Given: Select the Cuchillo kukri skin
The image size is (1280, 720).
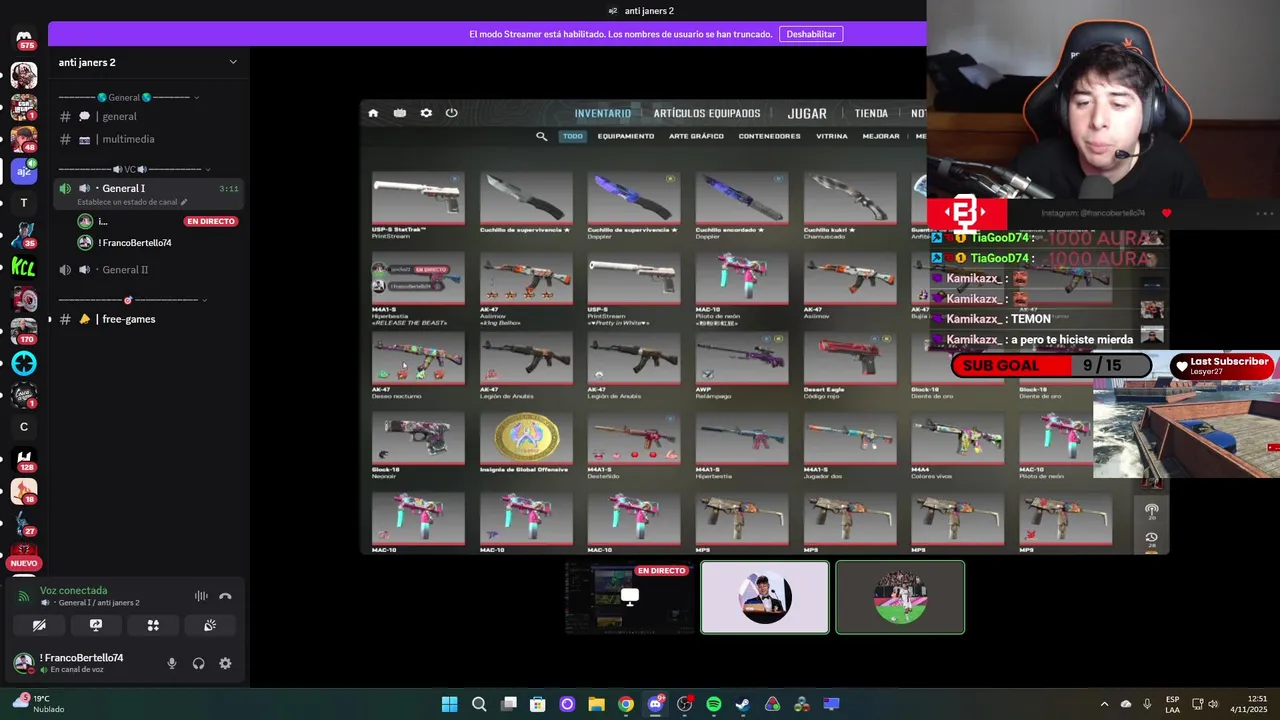Looking at the screenshot, I should click(850, 205).
